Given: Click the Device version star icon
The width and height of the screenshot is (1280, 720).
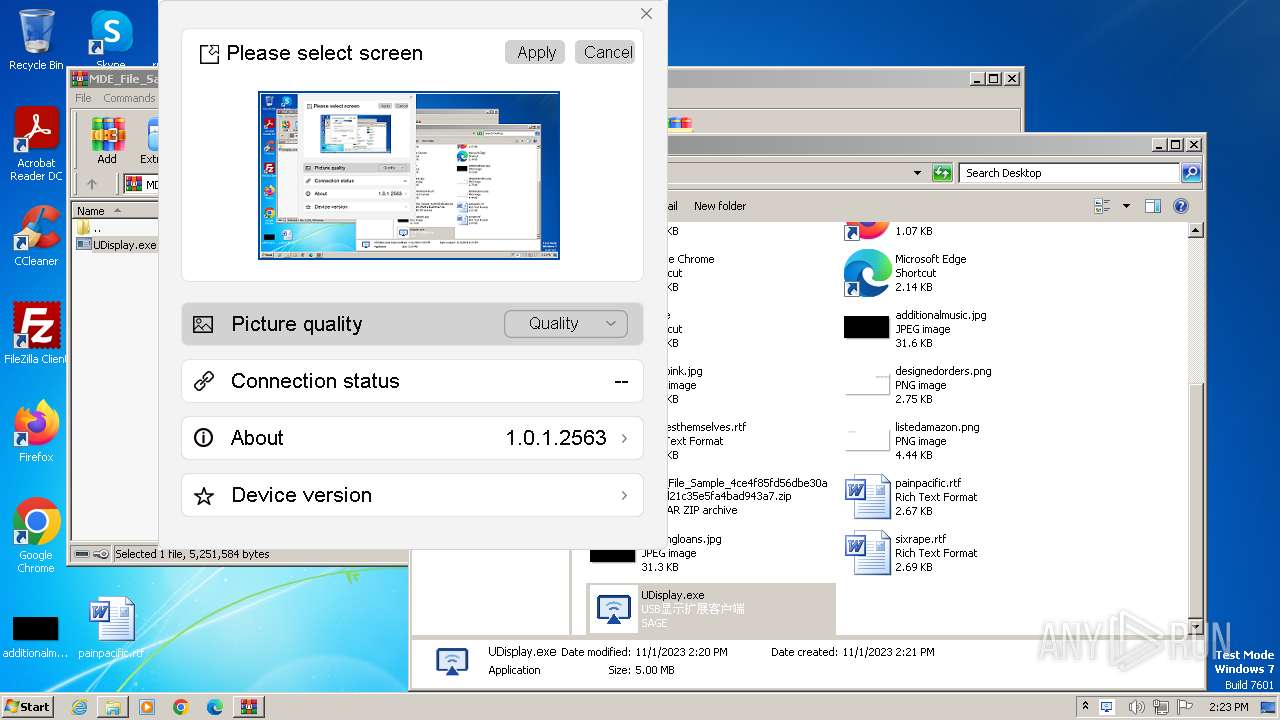Looking at the screenshot, I should (x=204, y=495).
